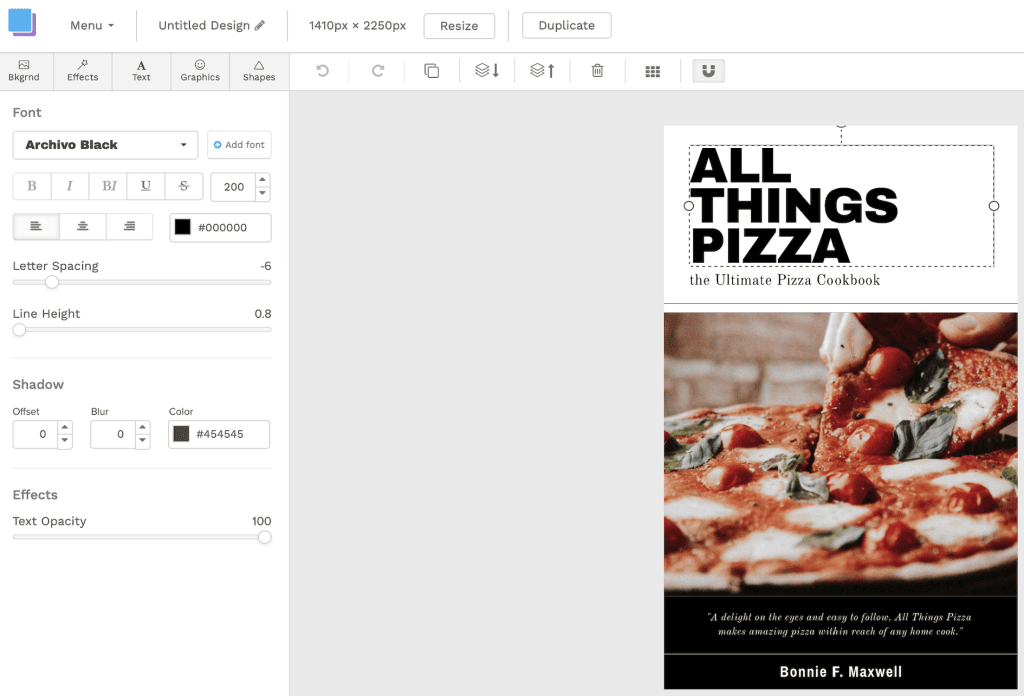Click the undo arrow icon
The width and height of the screenshot is (1024, 696).
(x=322, y=71)
